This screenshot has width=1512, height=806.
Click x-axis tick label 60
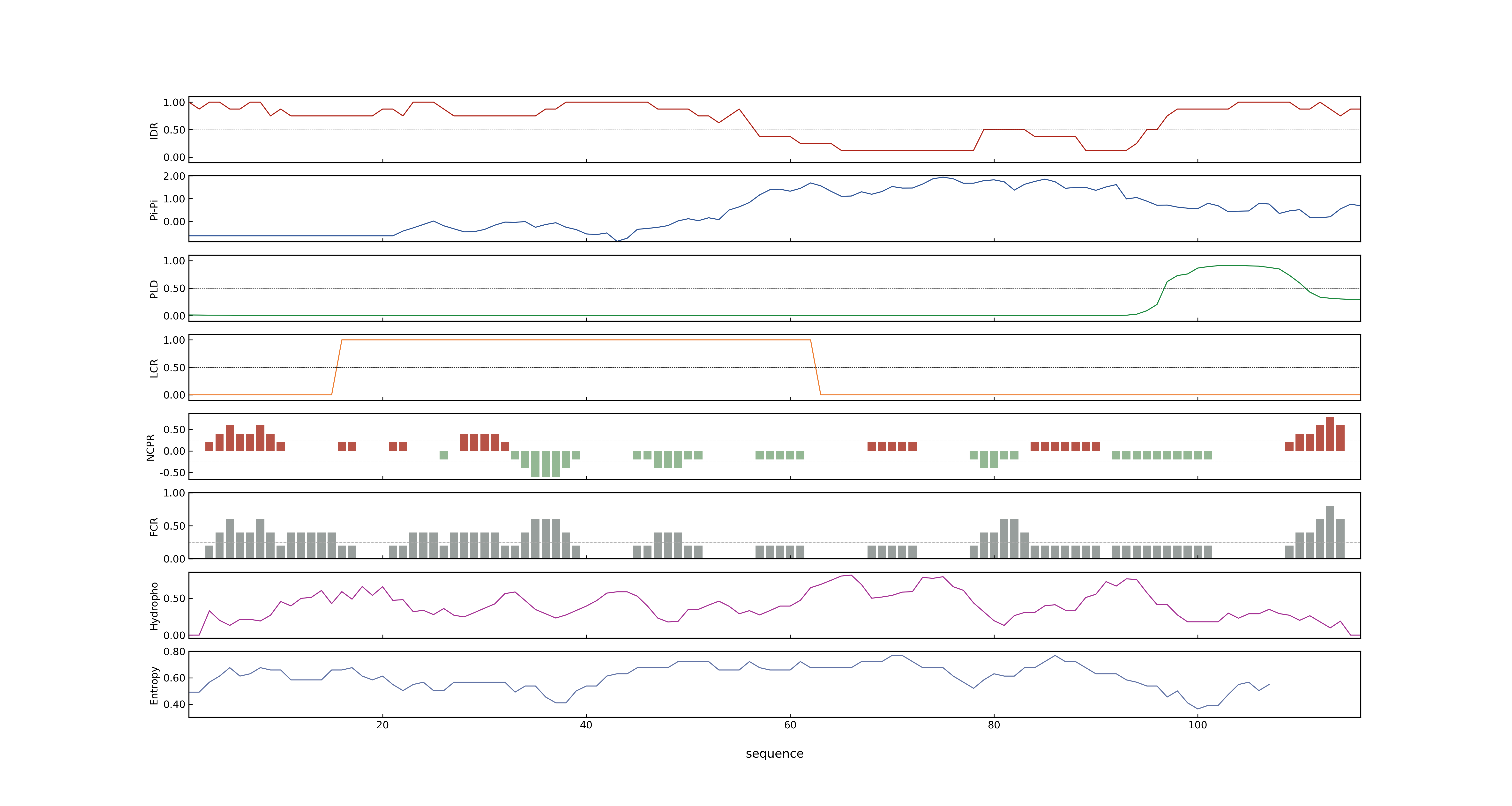[x=790, y=725]
